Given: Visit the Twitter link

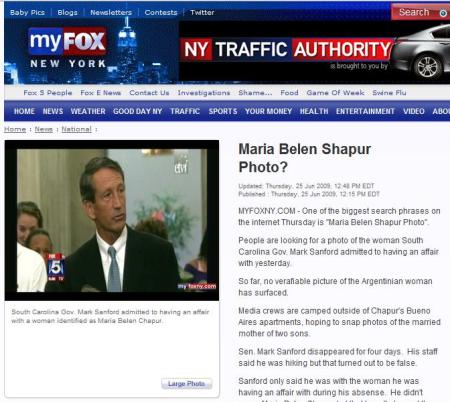Looking at the screenshot, I should [202, 13].
